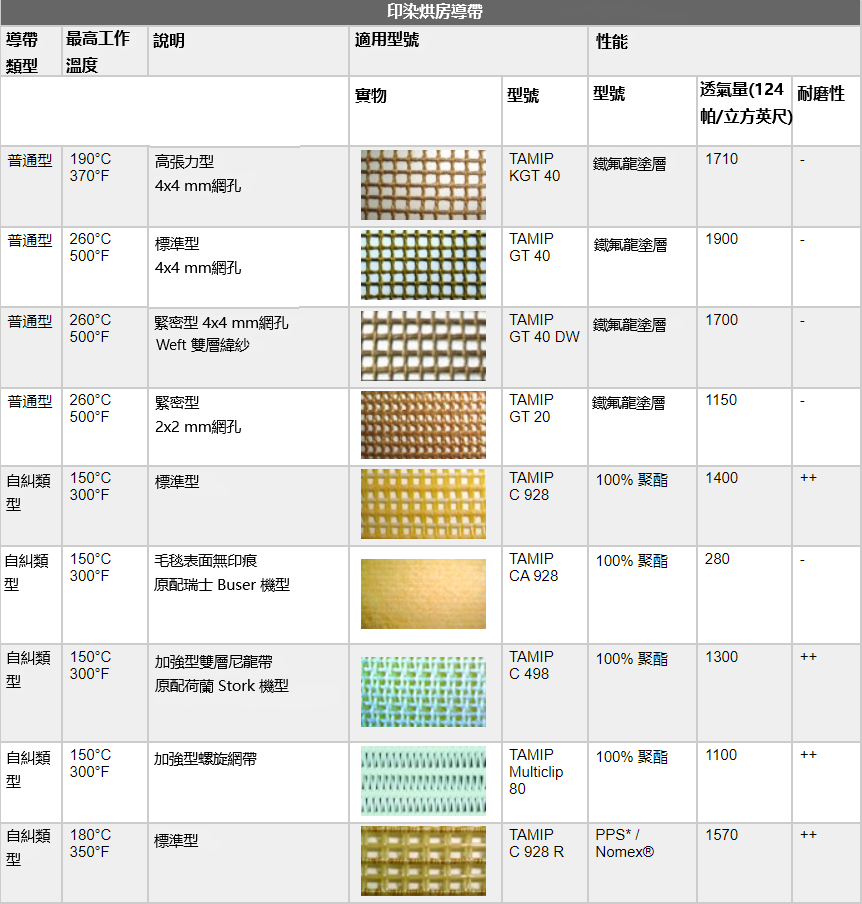The height and width of the screenshot is (904, 862).
Task: Select the TAMIP Multiclip 80 spiral image
Action: (x=423, y=781)
